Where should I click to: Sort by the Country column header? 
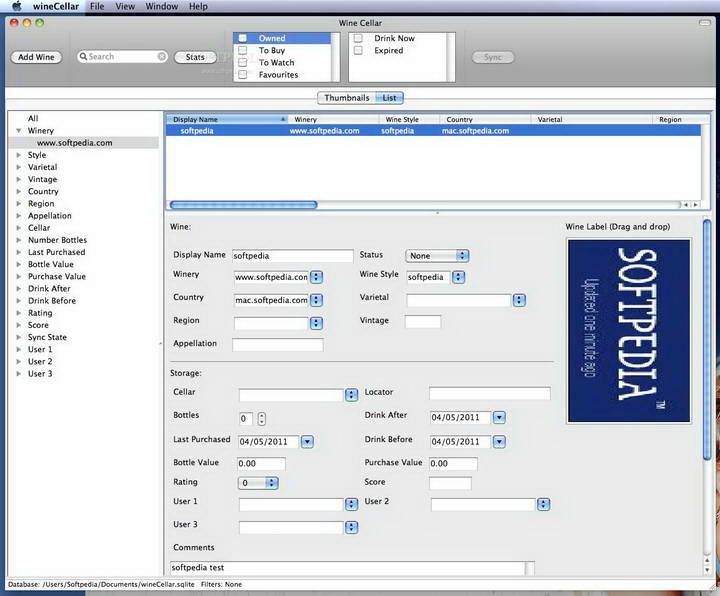[x=485, y=119]
